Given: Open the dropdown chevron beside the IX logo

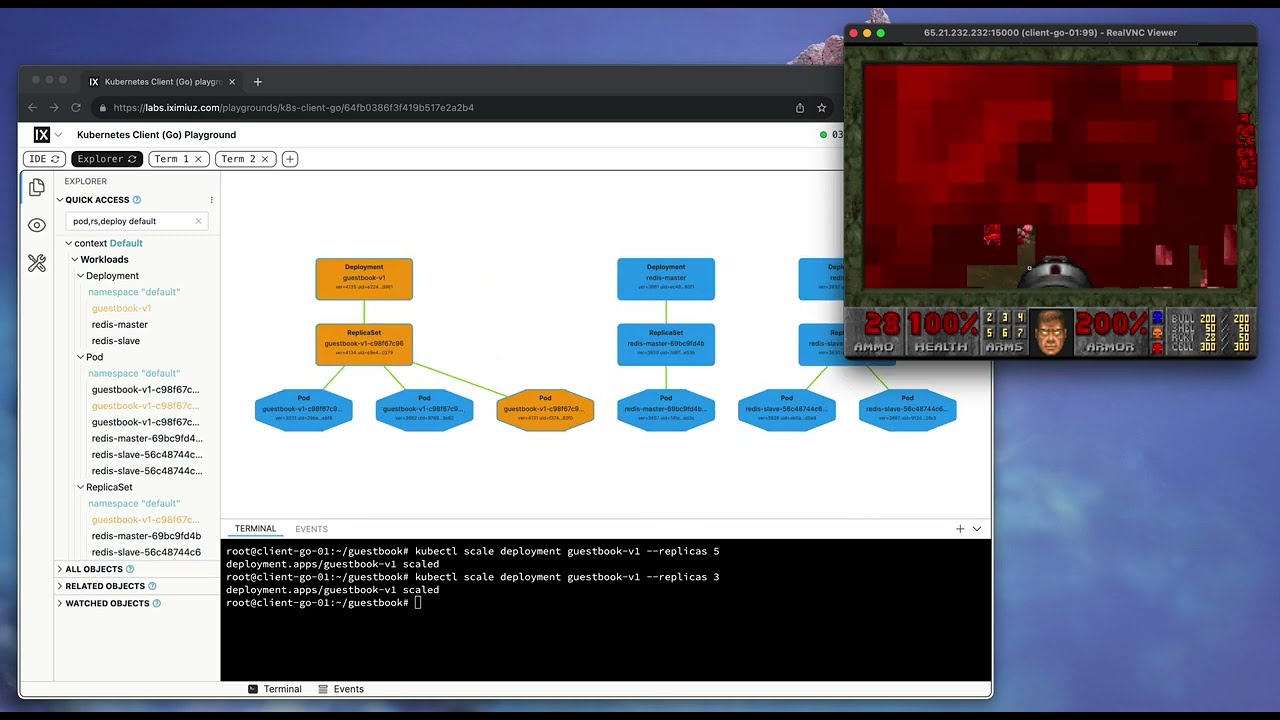Looking at the screenshot, I should coord(59,135).
